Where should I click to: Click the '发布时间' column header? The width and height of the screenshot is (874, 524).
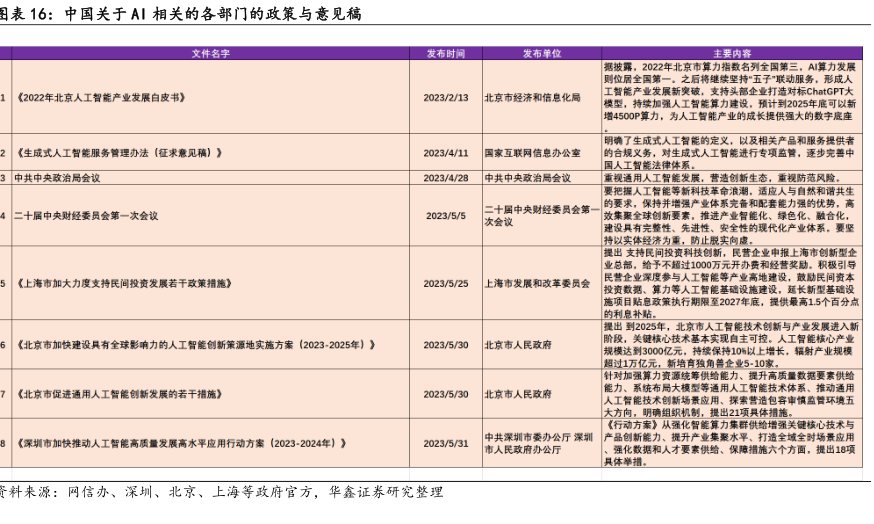[x=445, y=54]
